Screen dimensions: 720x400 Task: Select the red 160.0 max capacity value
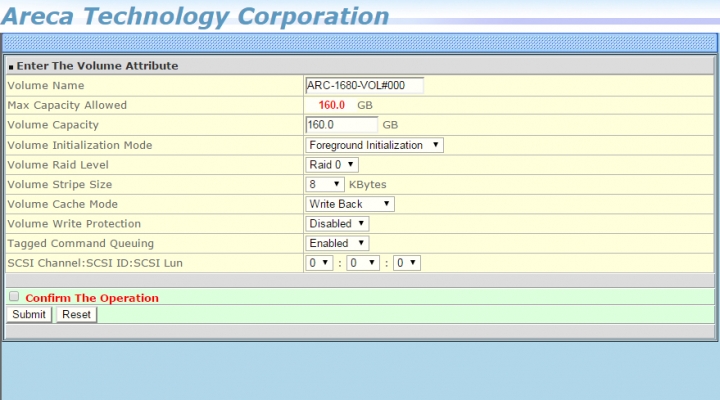pos(332,105)
